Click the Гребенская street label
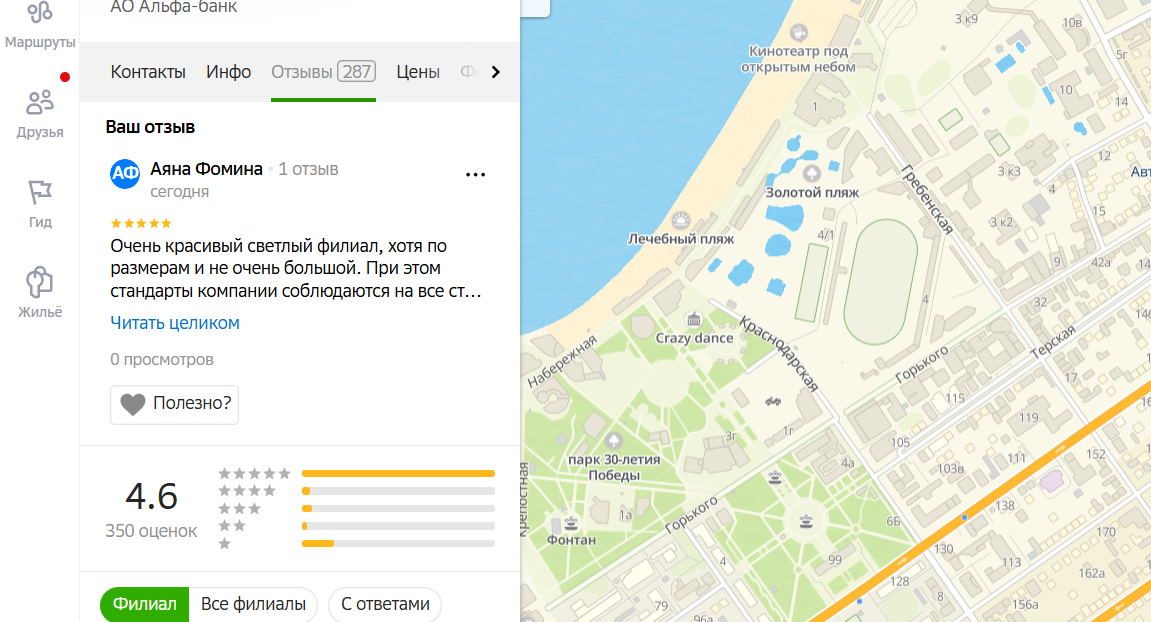The width and height of the screenshot is (1151, 622). pos(927,199)
